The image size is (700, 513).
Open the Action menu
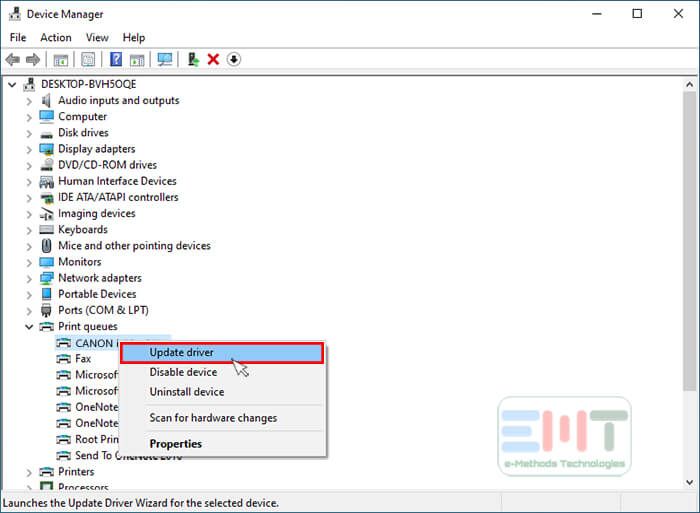pos(56,38)
